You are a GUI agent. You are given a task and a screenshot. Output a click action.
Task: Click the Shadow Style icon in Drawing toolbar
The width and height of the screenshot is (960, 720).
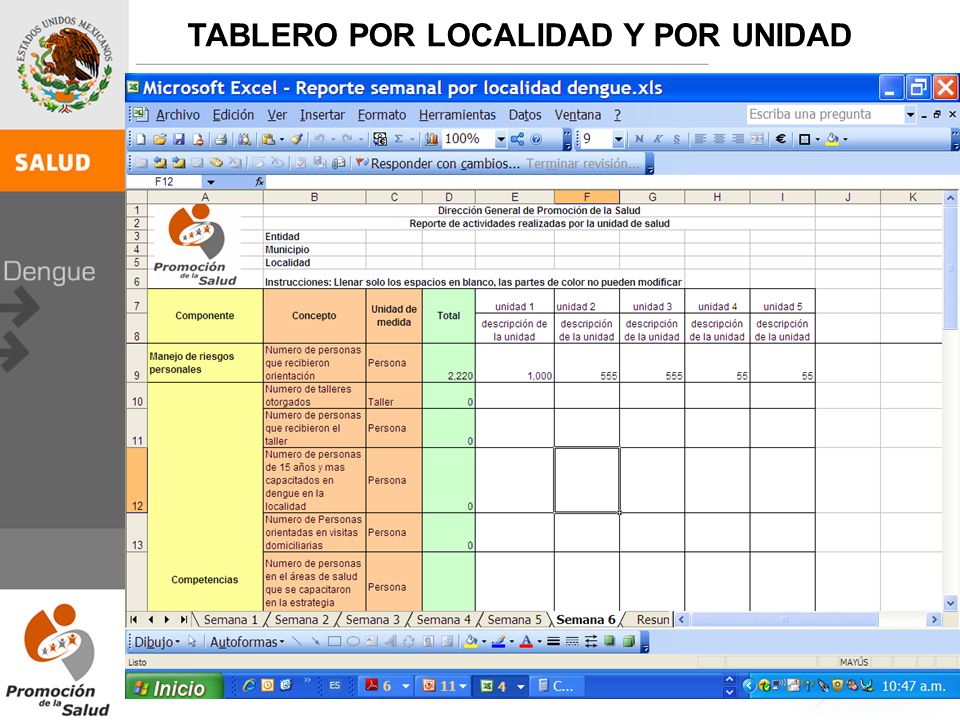609,642
